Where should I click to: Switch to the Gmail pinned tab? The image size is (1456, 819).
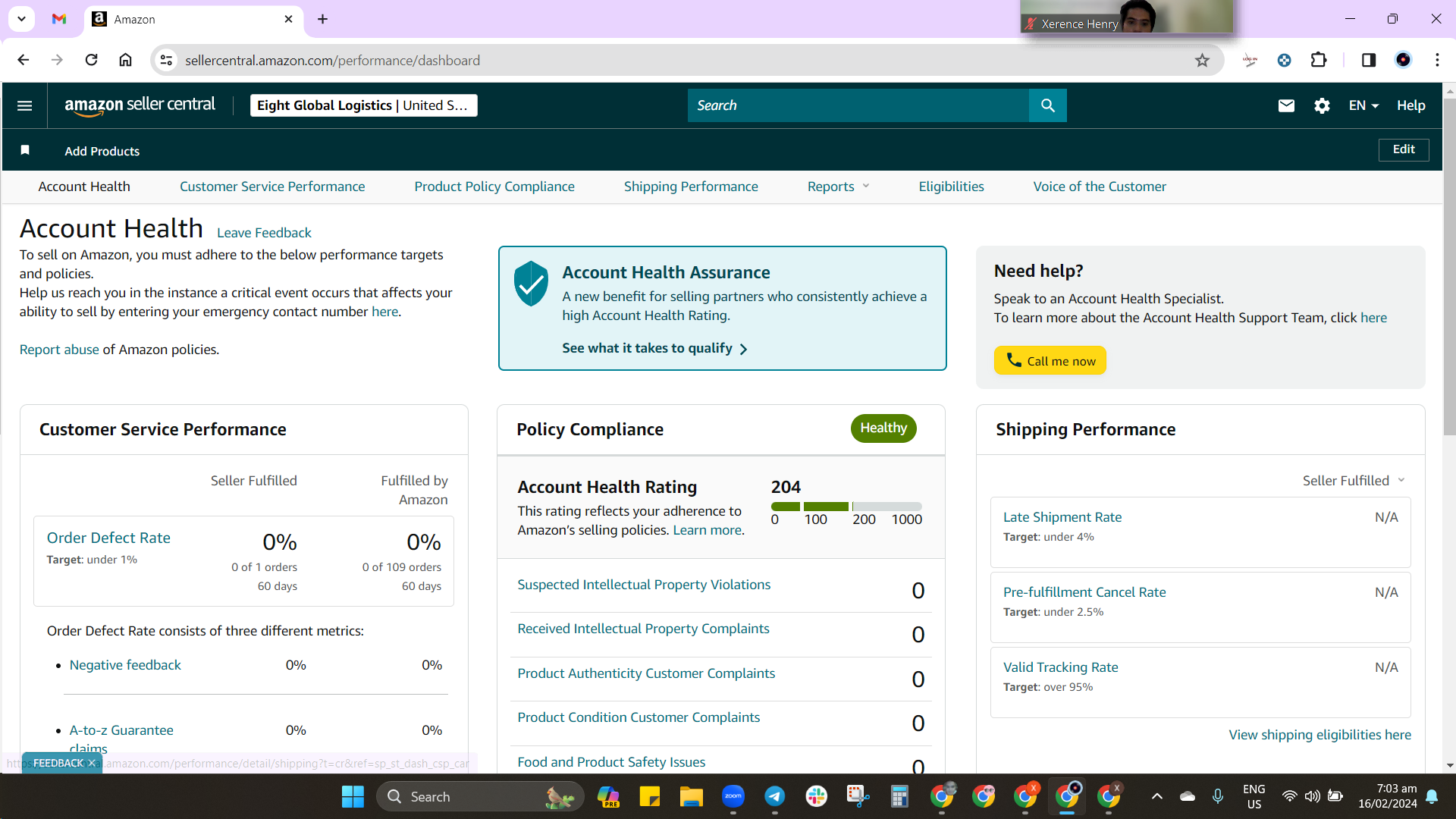click(x=59, y=19)
